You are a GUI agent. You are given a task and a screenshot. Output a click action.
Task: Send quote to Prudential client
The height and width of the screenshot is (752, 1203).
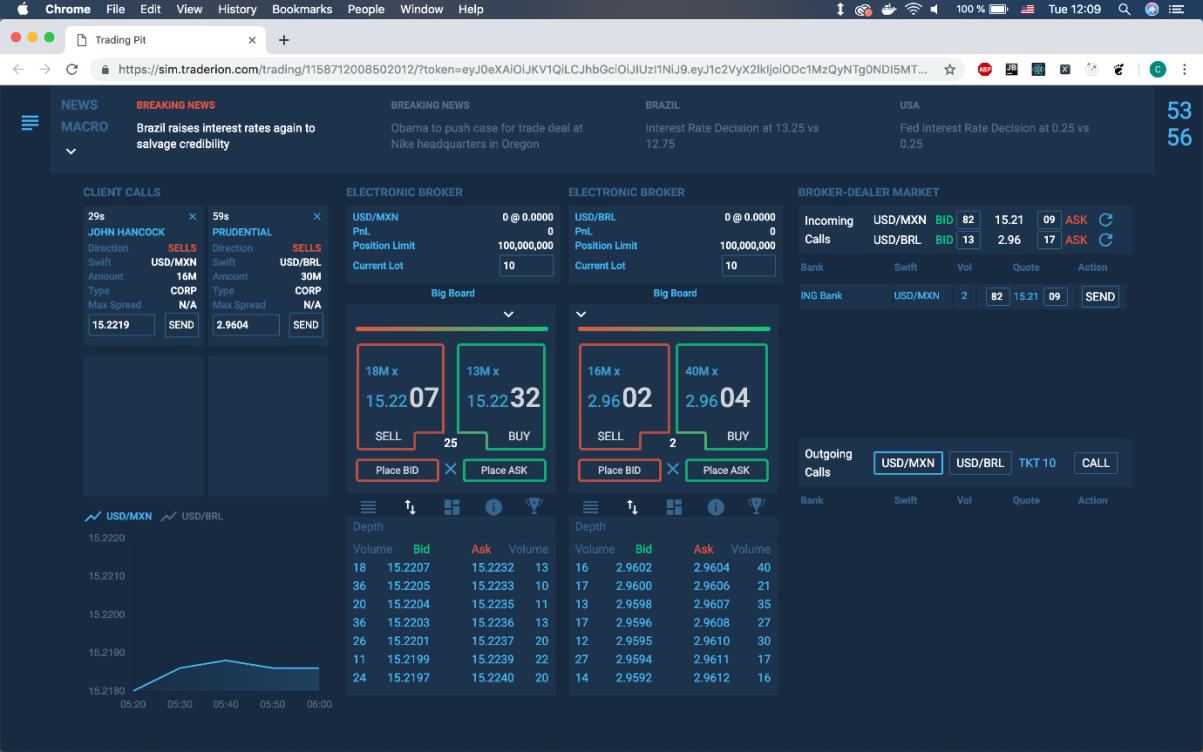[x=306, y=325]
